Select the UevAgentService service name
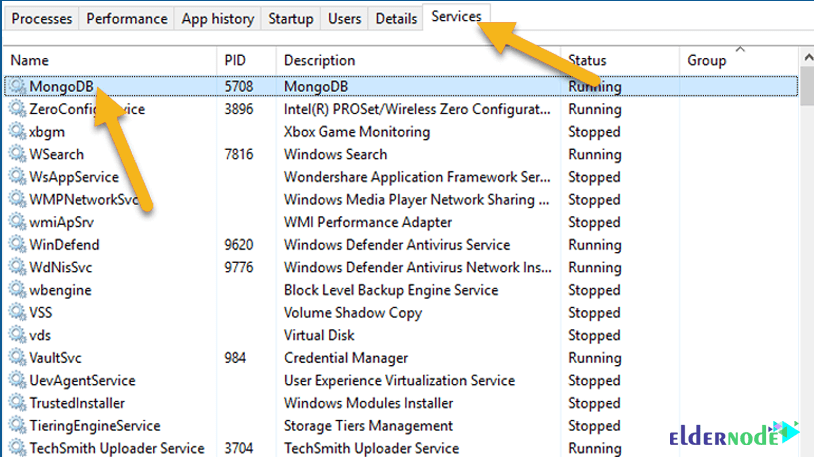 tap(83, 381)
